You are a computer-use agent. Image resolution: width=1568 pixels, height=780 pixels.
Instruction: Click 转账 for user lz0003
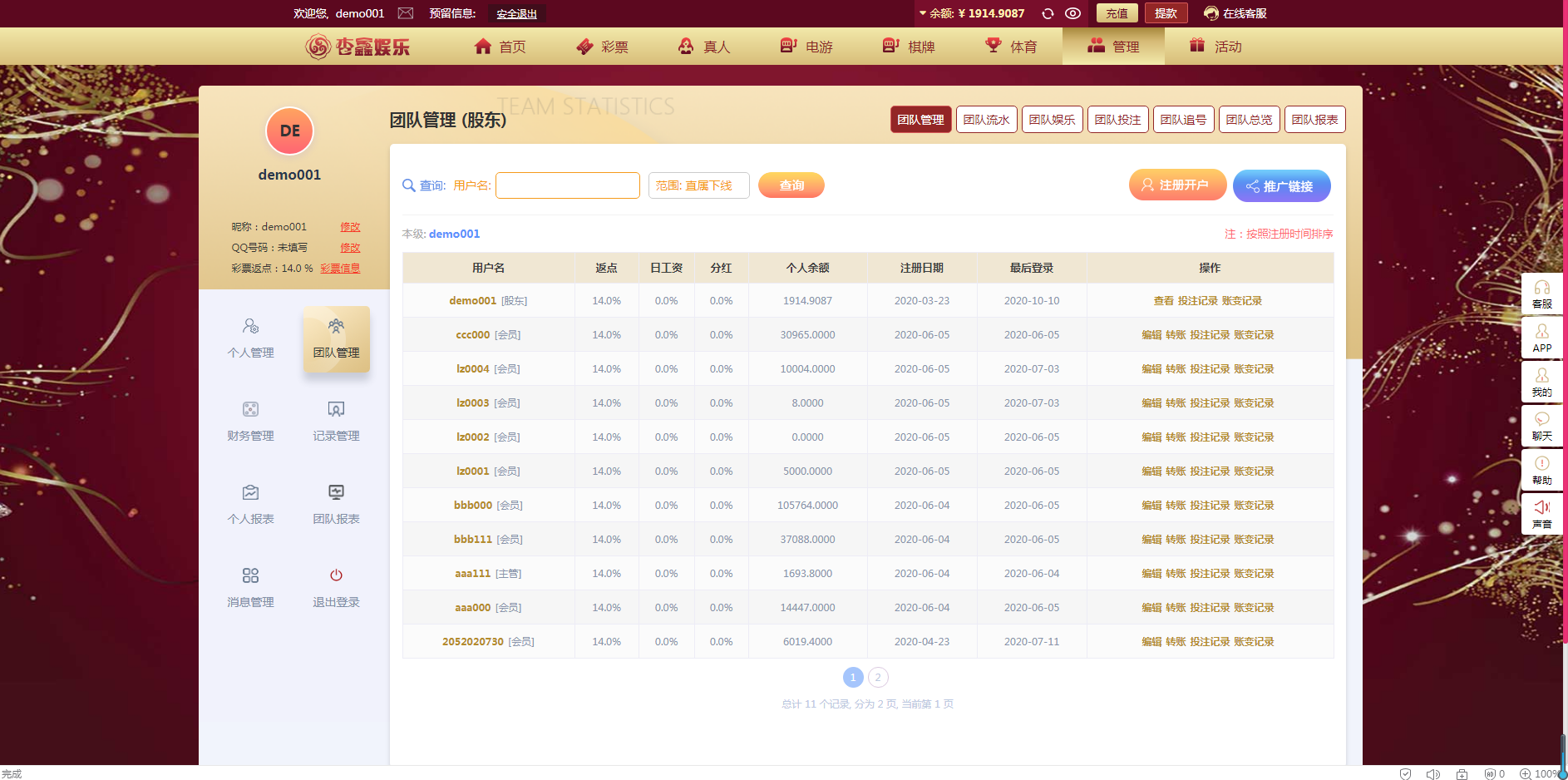[1176, 403]
